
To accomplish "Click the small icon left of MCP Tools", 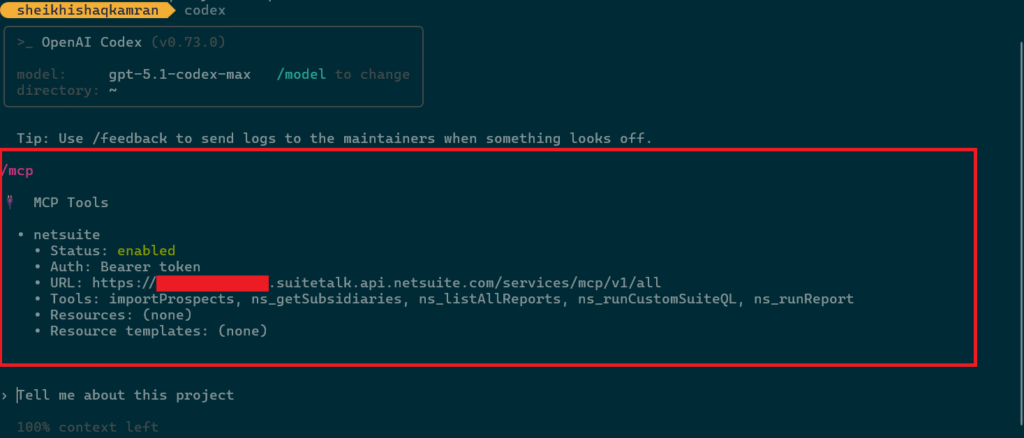I will [x=10, y=203].
